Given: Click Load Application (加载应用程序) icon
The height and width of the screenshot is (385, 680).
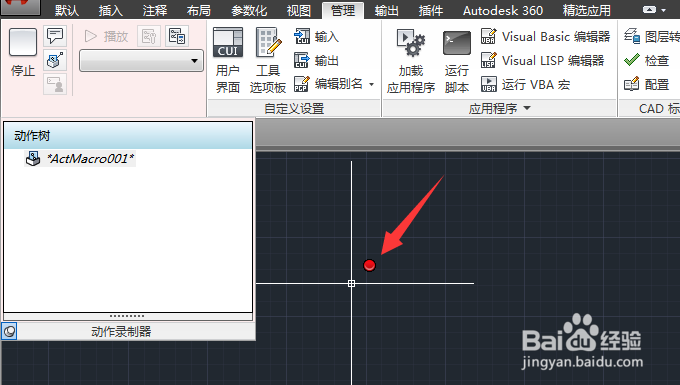Looking at the screenshot, I should point(411,61).
